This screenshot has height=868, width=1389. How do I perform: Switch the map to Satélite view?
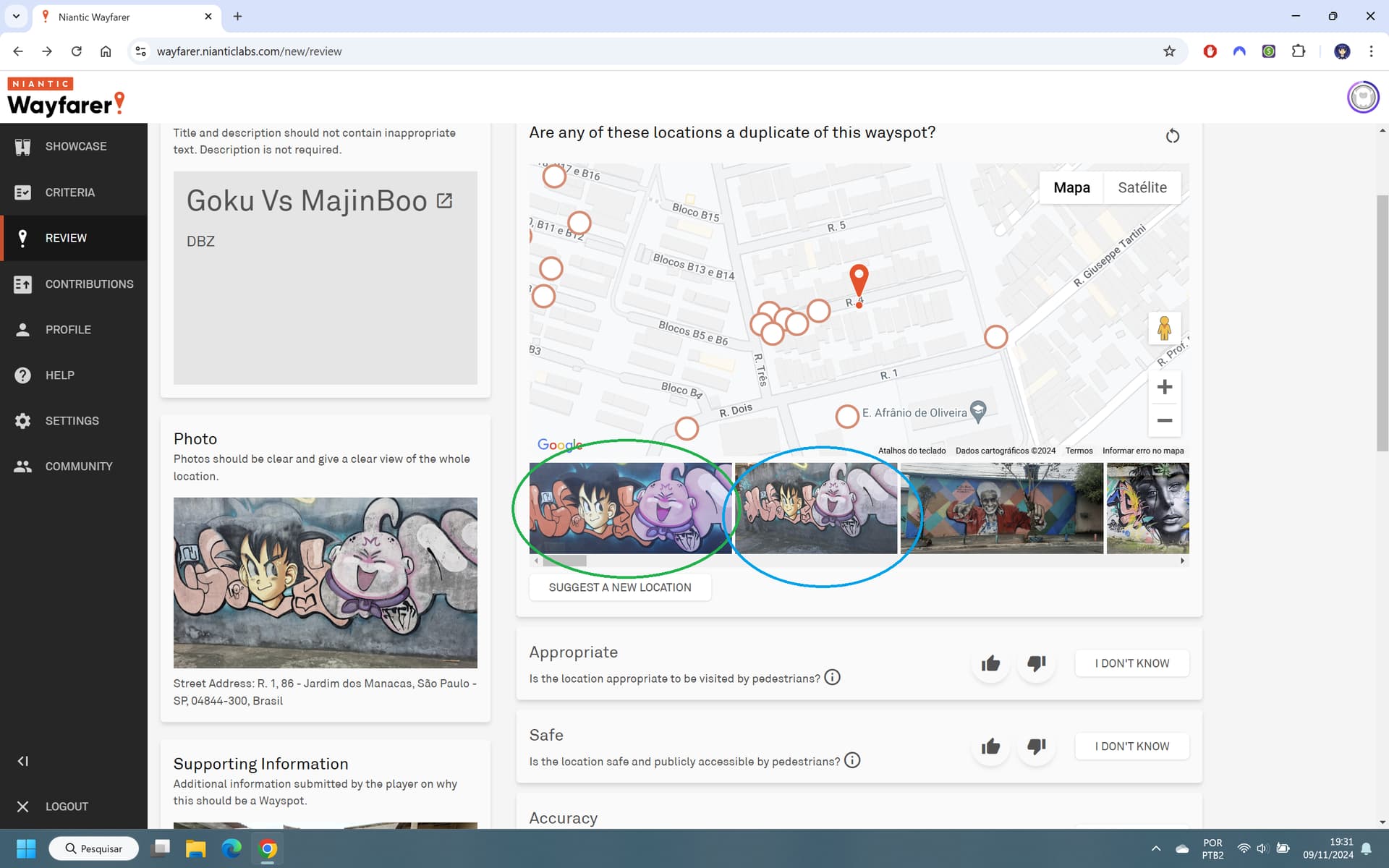(x=1142, y=187)
